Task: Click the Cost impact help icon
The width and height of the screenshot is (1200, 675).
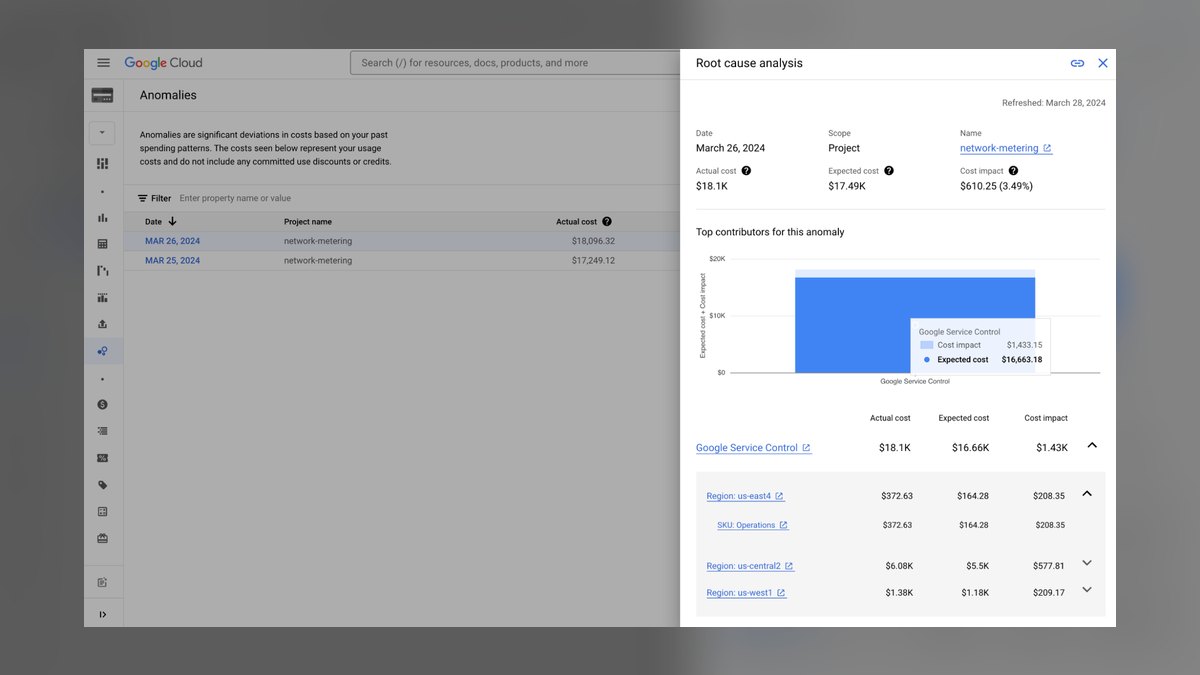Action: (x=1013, y=171)
